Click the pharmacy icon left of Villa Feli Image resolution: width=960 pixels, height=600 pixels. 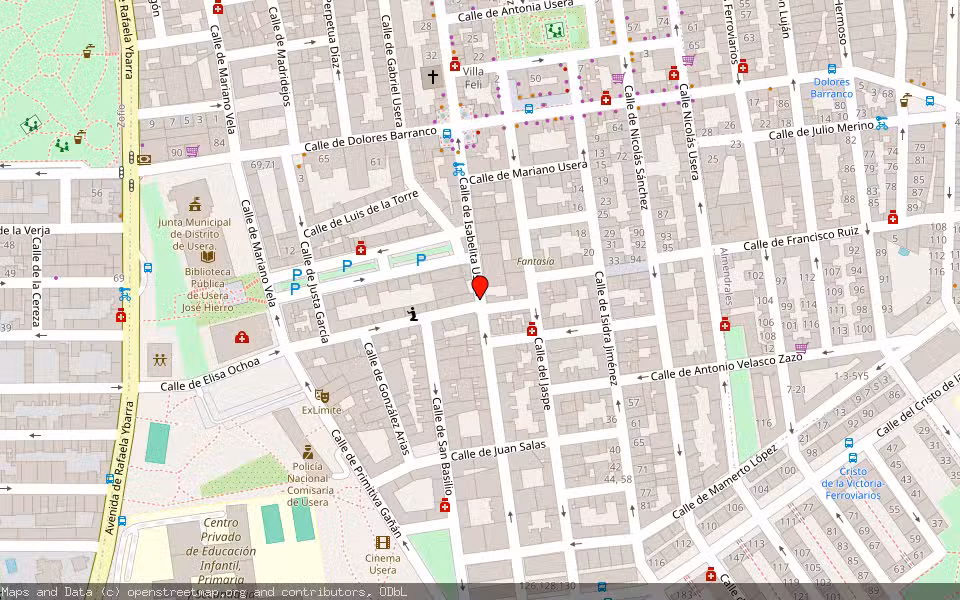pos(454,64)
